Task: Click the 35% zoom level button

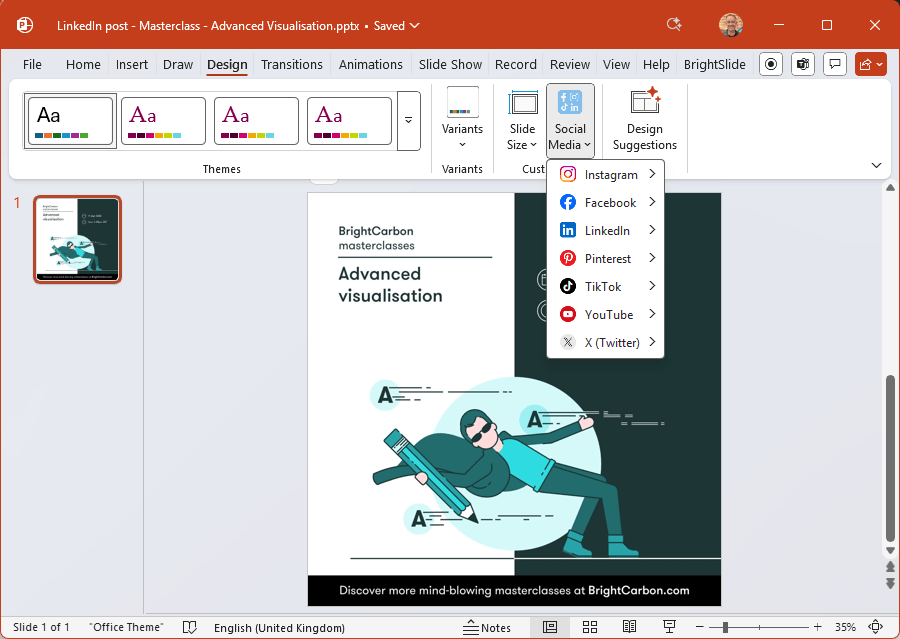Action: (845, 627)
